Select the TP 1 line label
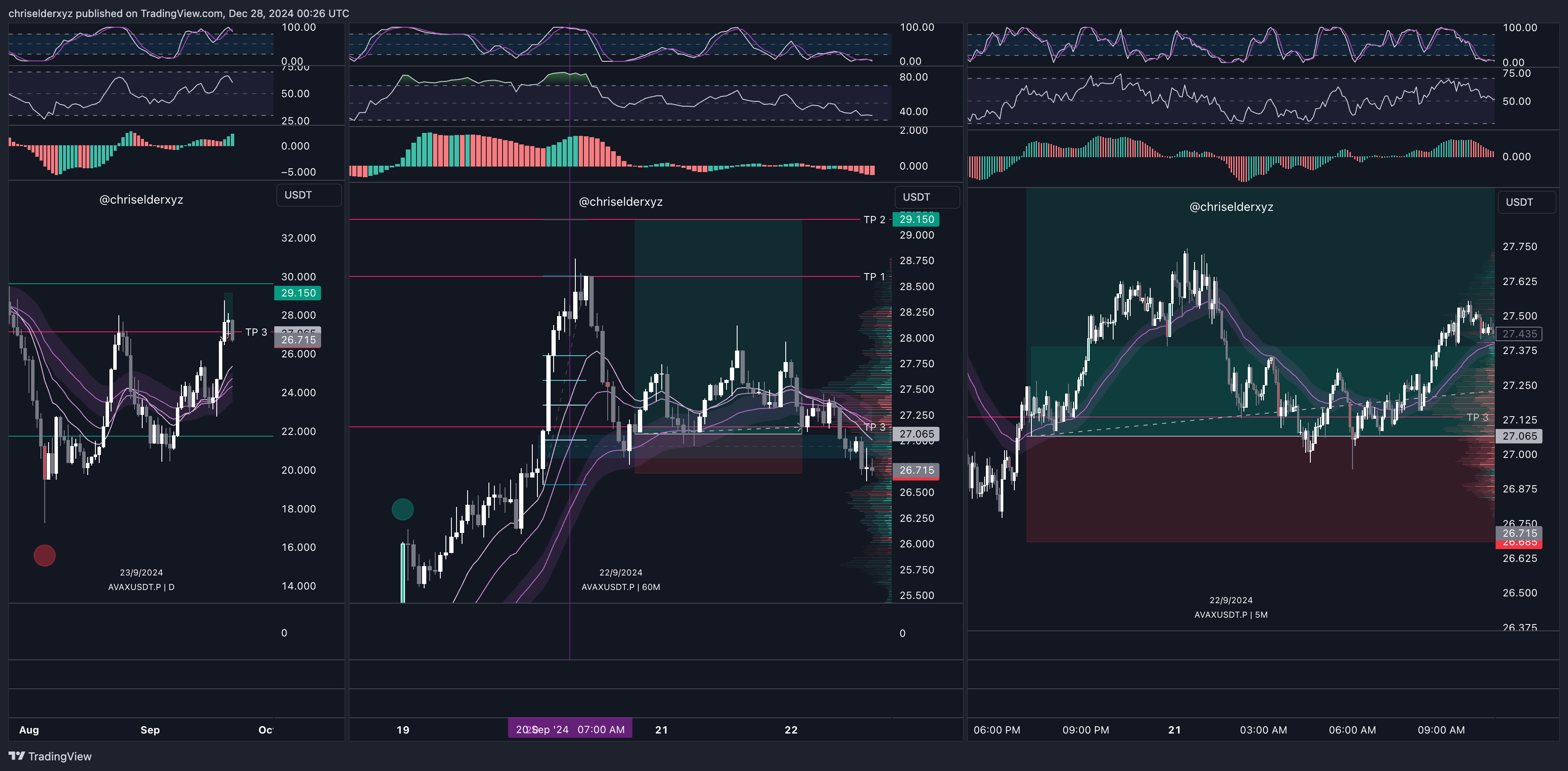 874,276
